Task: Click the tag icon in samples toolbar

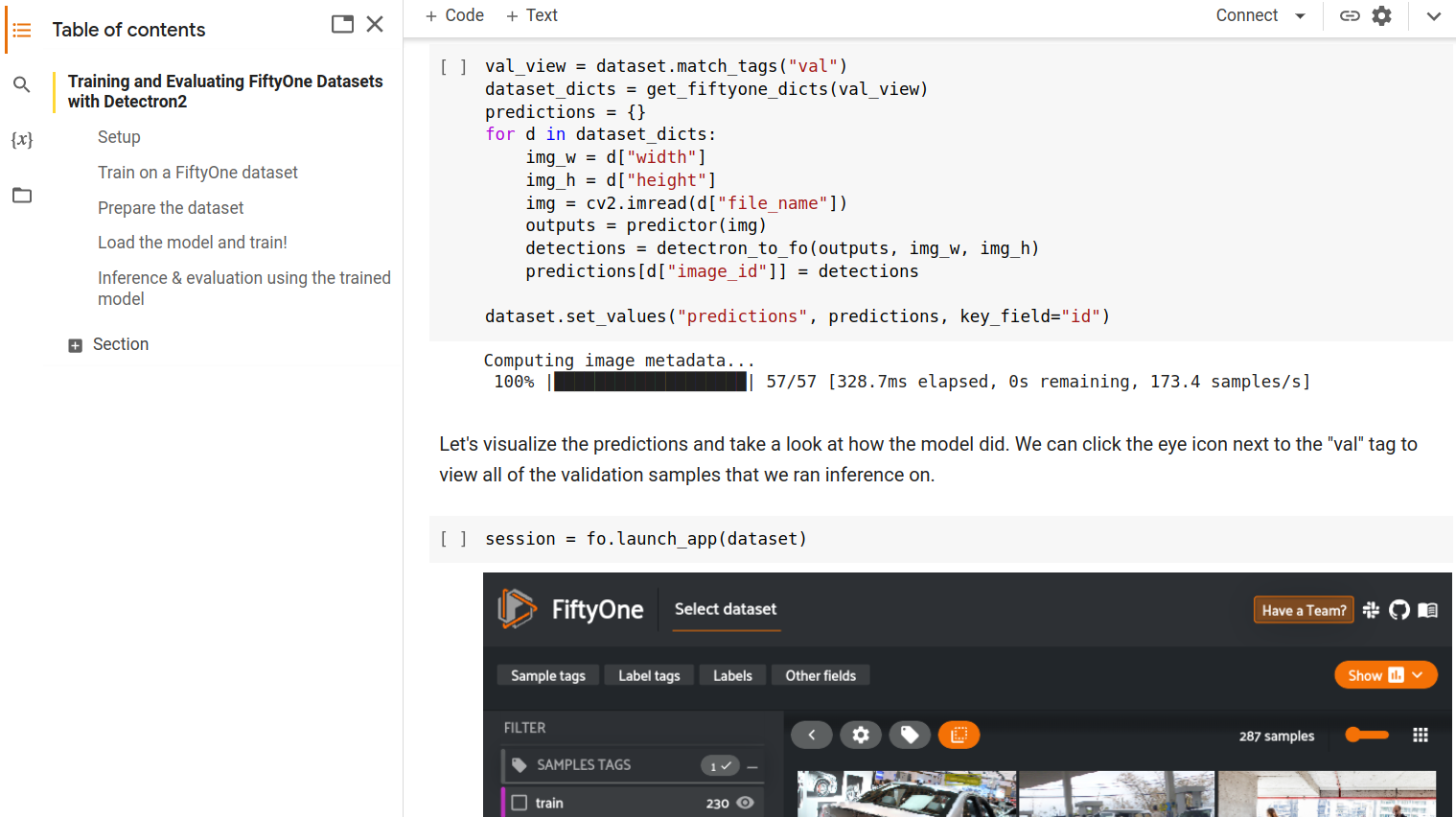Action: [910, 735]
